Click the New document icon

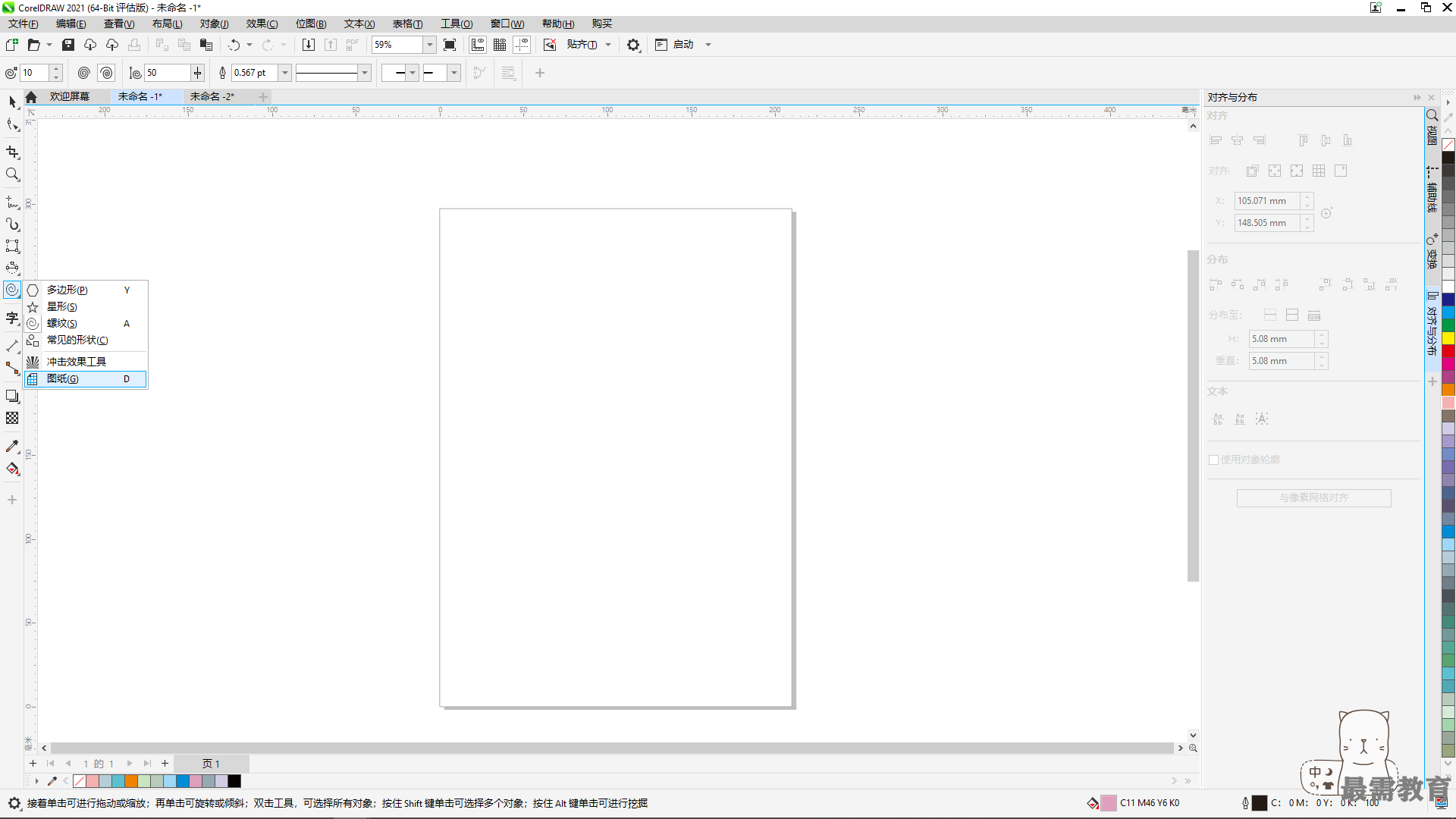12,45
